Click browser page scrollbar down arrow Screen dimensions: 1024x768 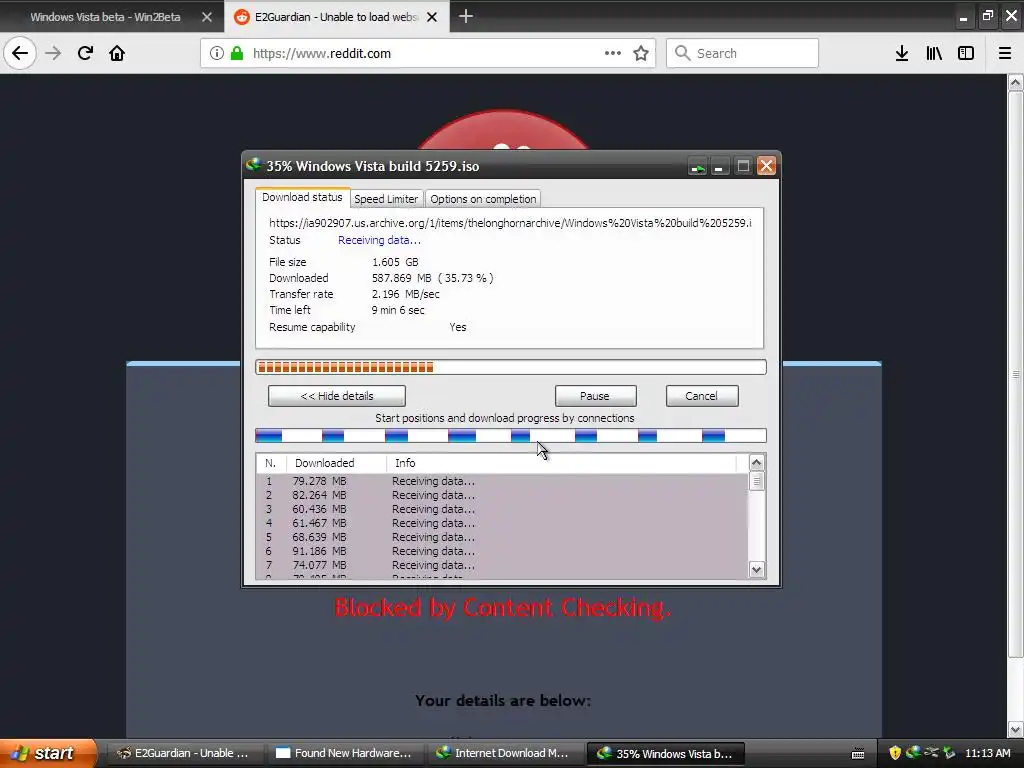click(x=1016, y=729)
